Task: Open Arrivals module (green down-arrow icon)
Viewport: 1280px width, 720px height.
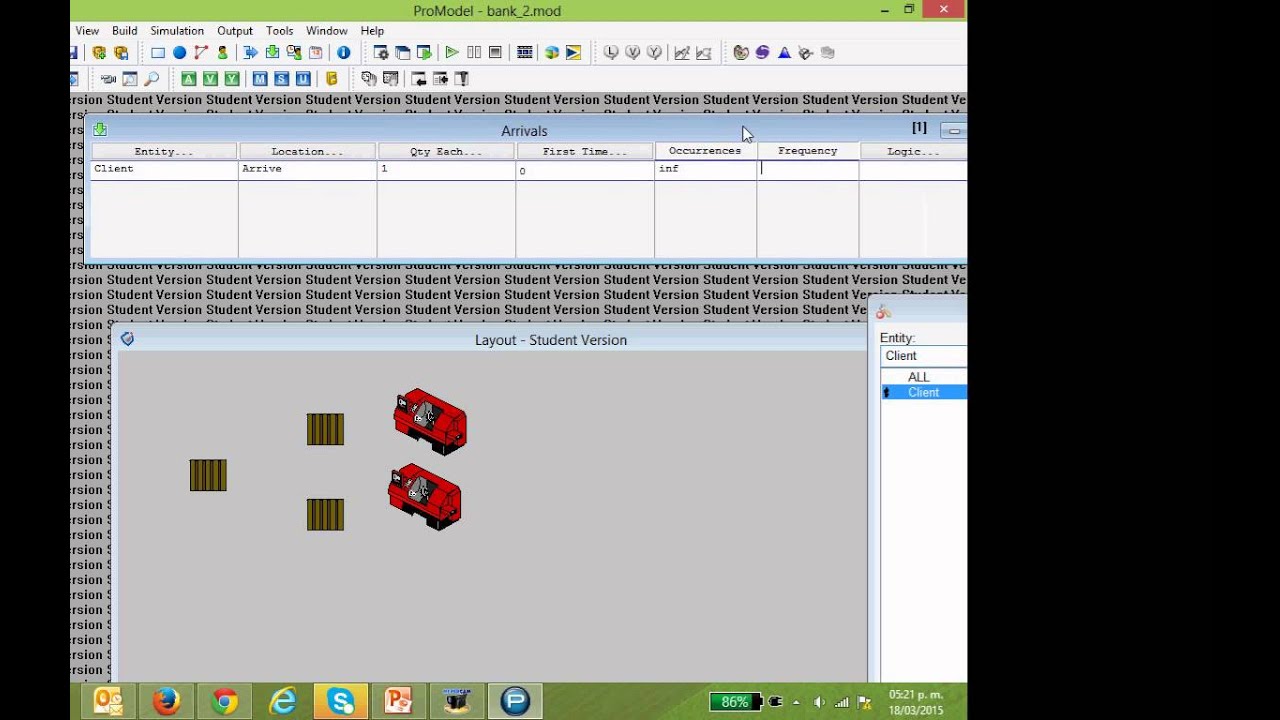Action: point(272,53)
